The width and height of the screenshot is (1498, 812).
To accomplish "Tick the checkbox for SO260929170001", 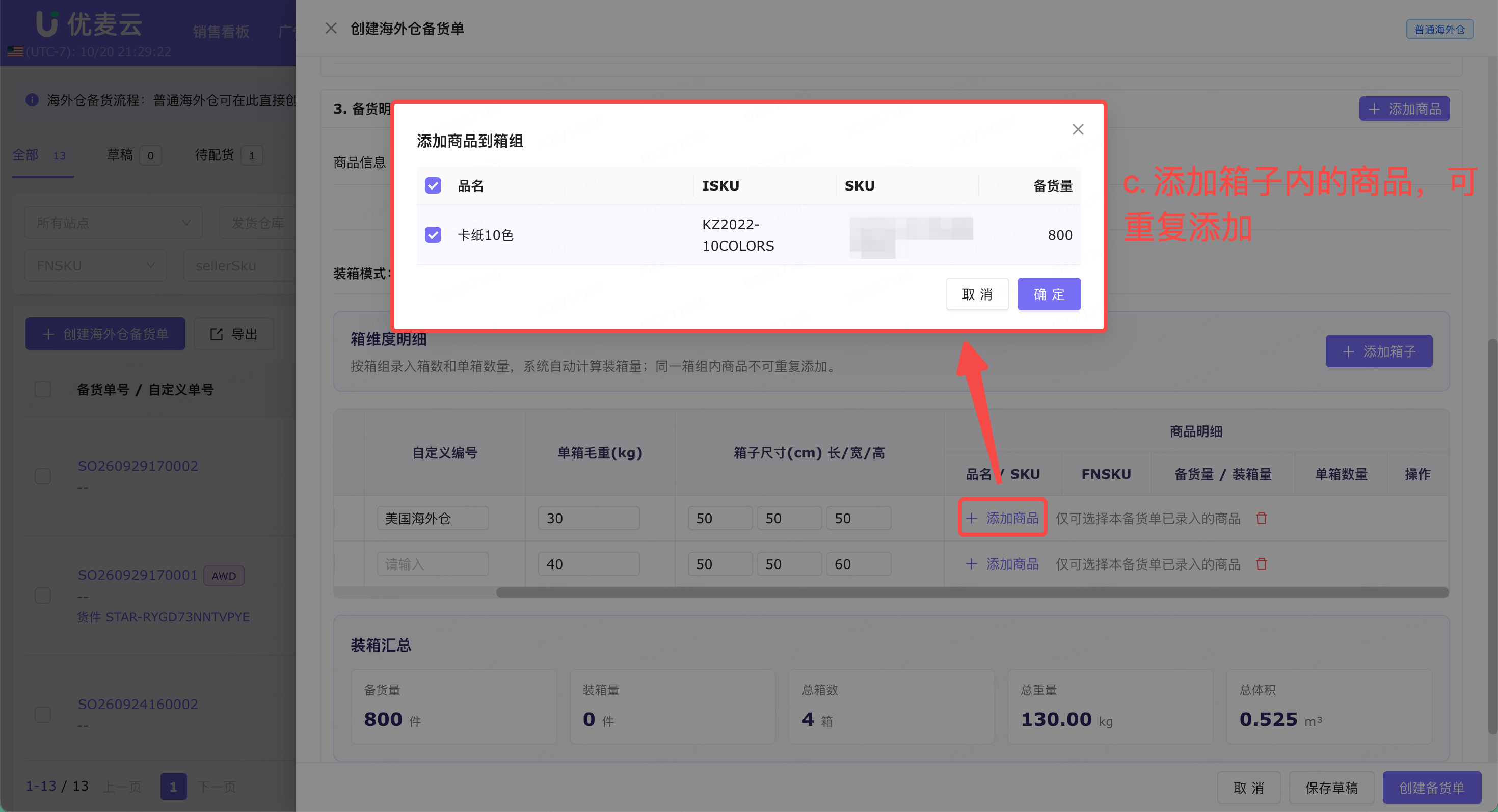I will (42, 595).
